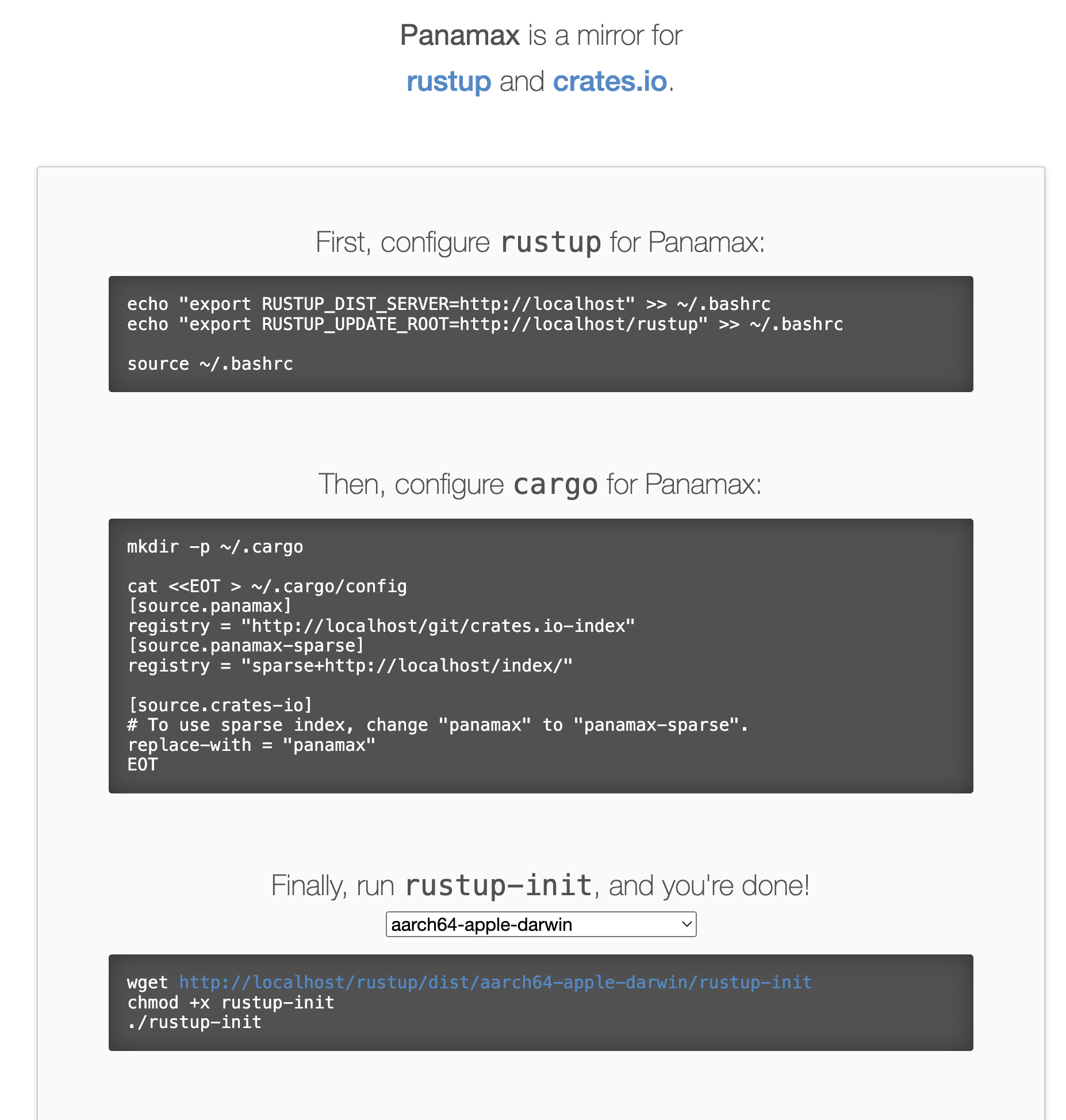1066x1120 pixels.
Task: Click the "cat <<EOT > ~/.cargo/config" line
Action: (267, 586)
